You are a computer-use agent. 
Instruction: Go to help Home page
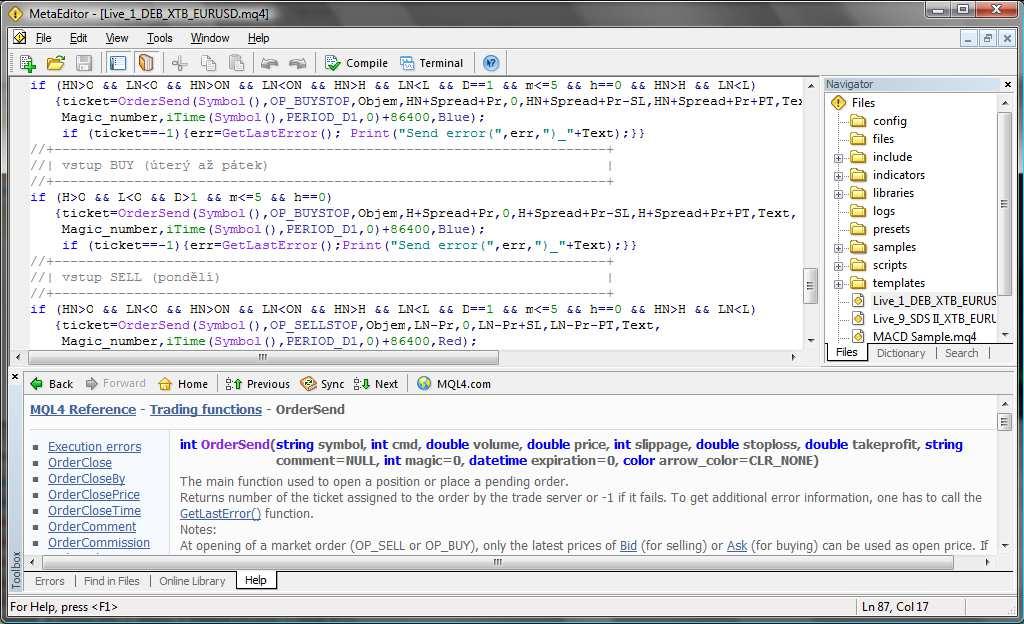pos(183,384)
